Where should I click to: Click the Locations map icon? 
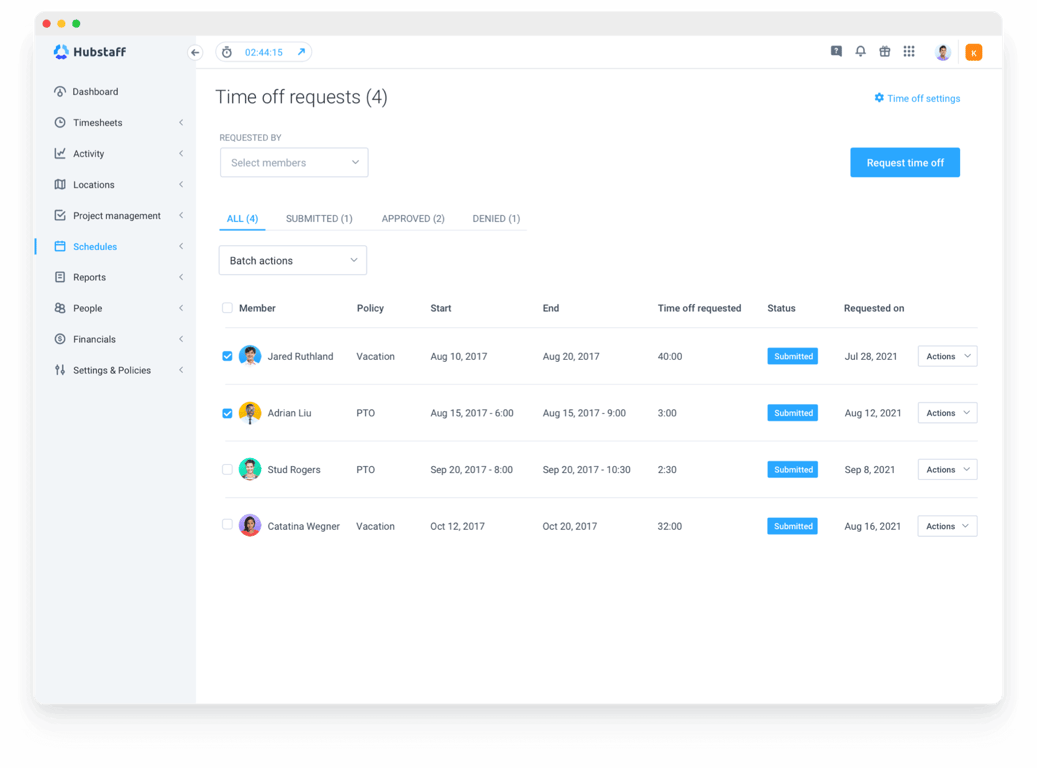(x=60, y=185)
